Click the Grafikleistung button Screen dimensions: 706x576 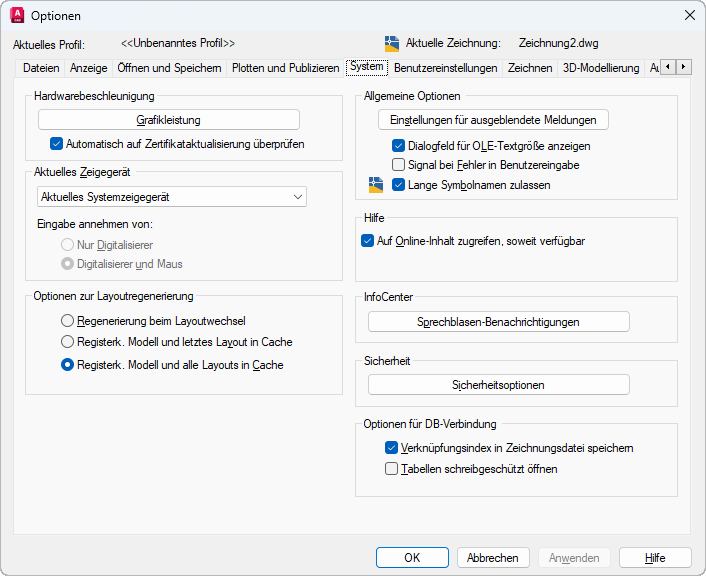pos(169,120)
